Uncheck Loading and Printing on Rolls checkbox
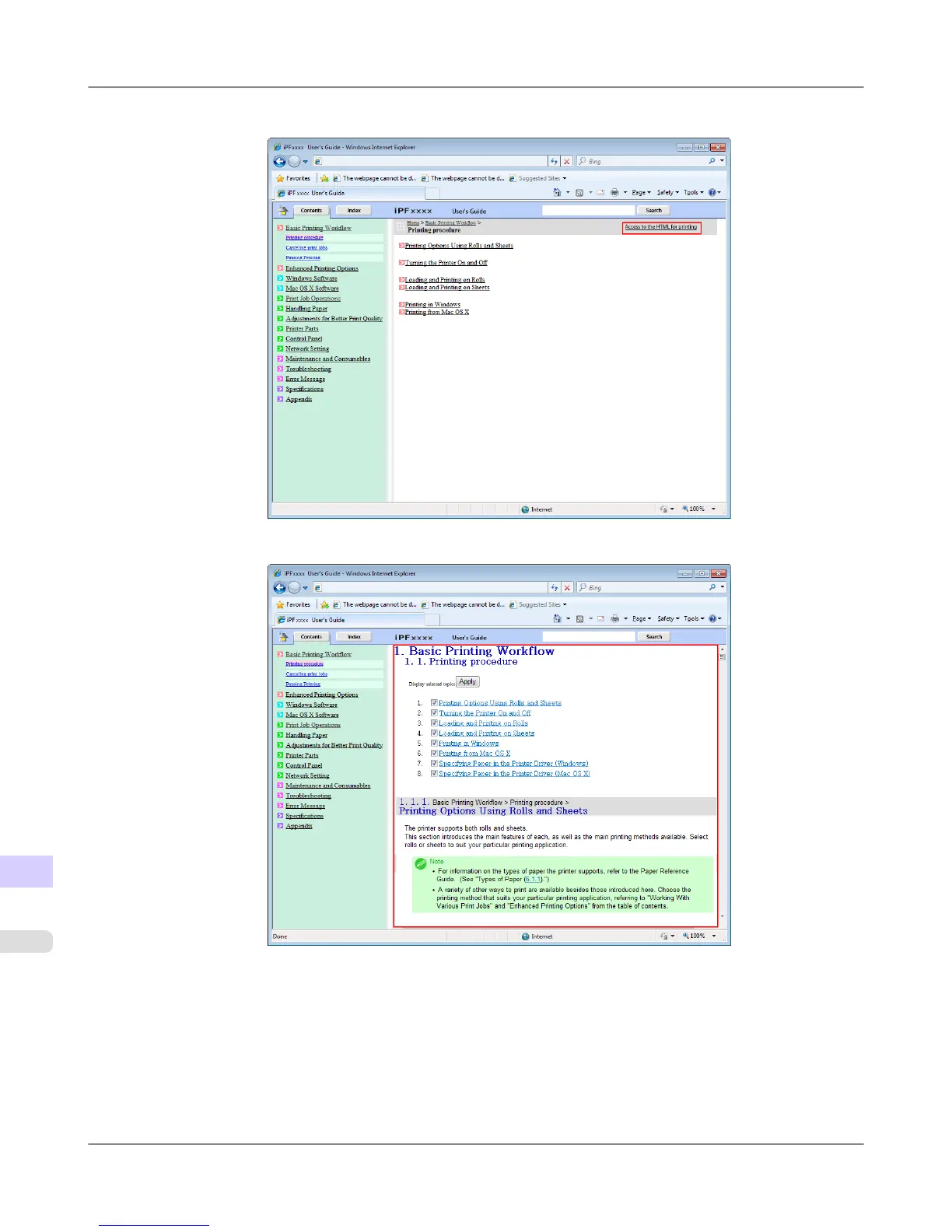Image resolution: width=952 pixels, height=1232 pixels. pos(434,723)
